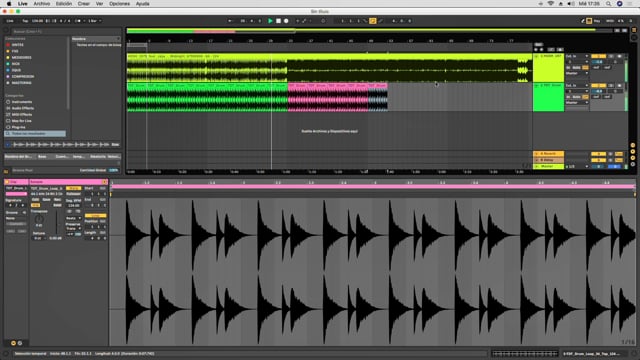Arm record on first audio track
Screen dimensions: 640x360
tap(619, 56)
